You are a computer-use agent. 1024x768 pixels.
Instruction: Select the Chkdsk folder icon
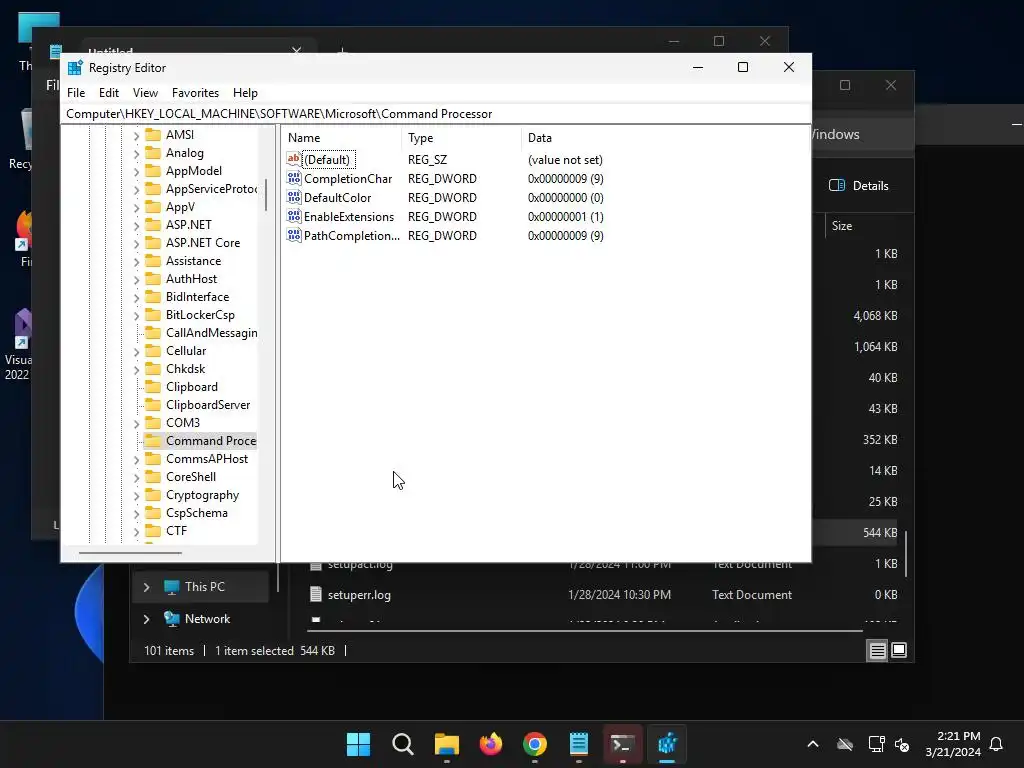click(153, 369)
